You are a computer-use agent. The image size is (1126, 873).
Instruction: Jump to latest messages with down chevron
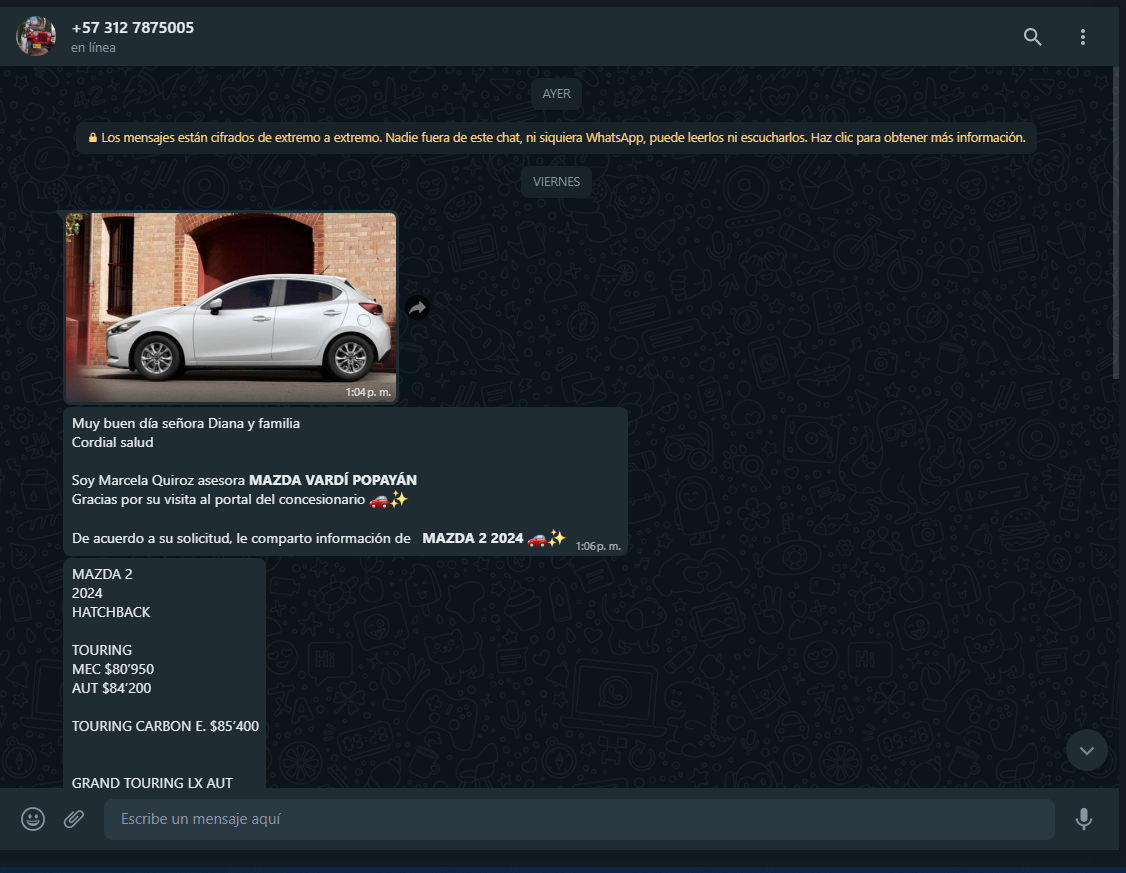coord(1087,750)
